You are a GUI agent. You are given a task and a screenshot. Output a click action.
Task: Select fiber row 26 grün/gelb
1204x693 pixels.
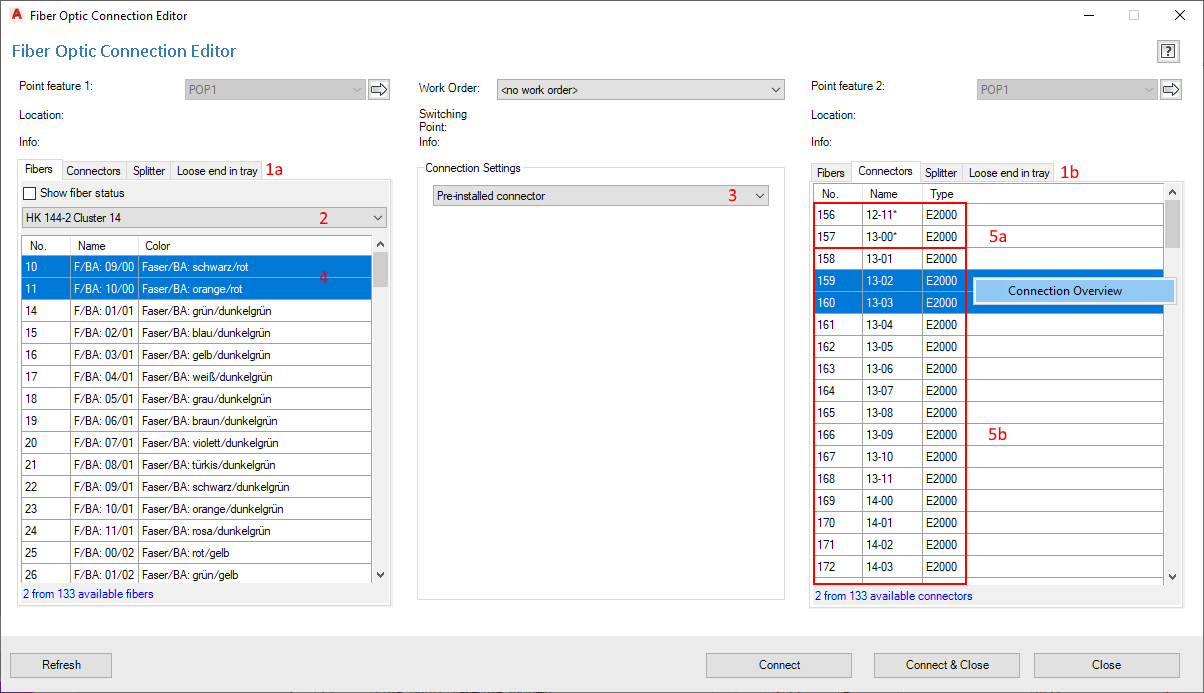pos(197,574)
